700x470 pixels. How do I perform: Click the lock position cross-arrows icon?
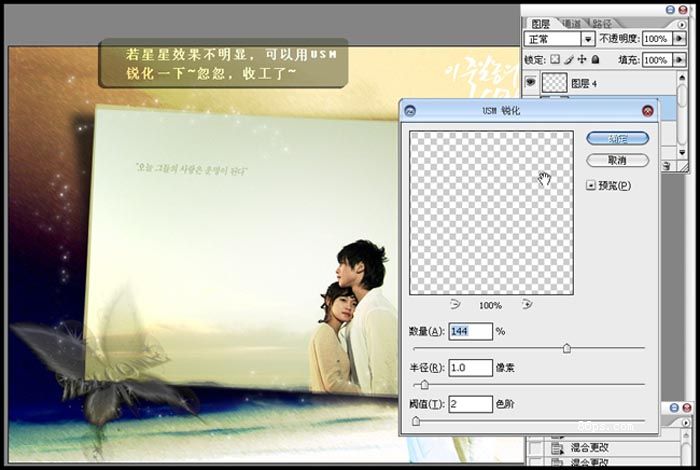[582, 59]
